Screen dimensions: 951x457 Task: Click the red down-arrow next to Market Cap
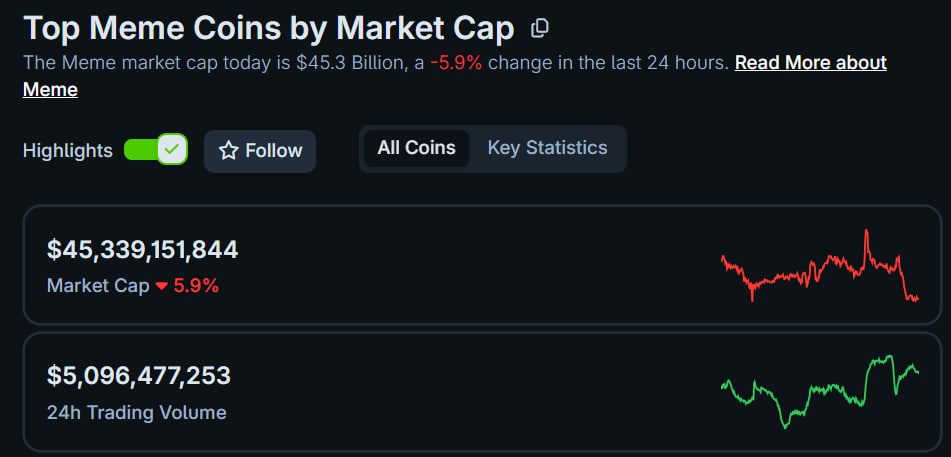160,286
